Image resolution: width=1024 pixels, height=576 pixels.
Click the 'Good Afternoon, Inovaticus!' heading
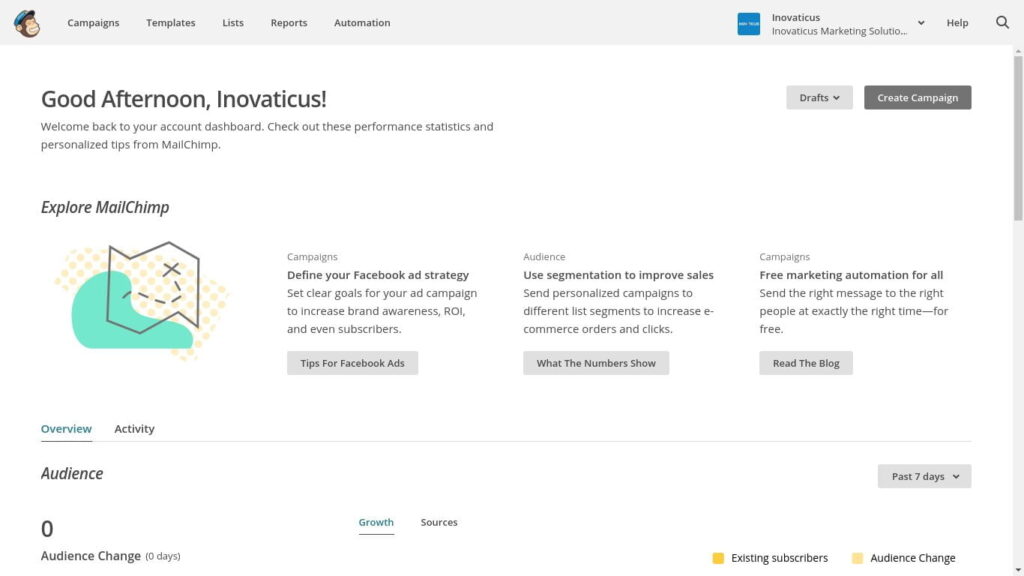[184, 99]
